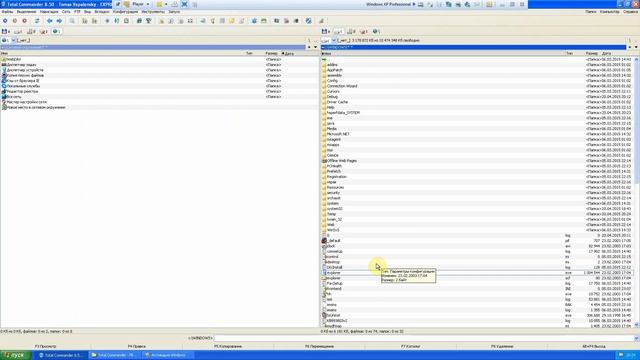Click the F7 Каталог button

point(411,346)
